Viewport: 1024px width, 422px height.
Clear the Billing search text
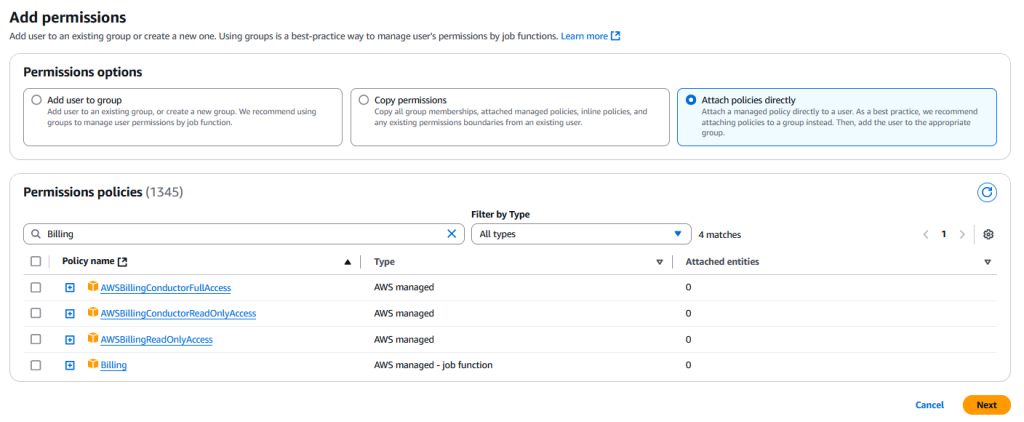(451, 234)
